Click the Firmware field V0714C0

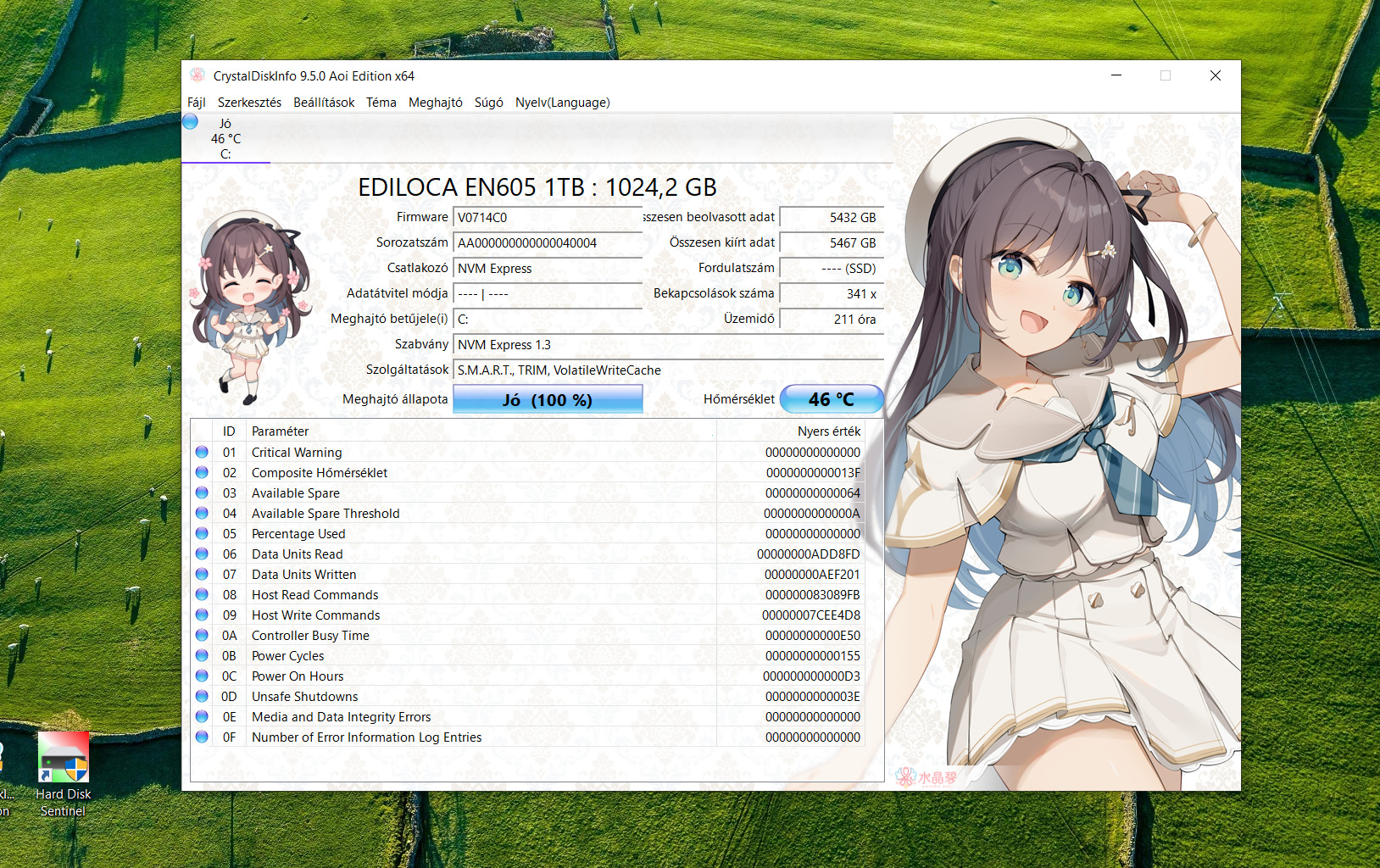548,218
